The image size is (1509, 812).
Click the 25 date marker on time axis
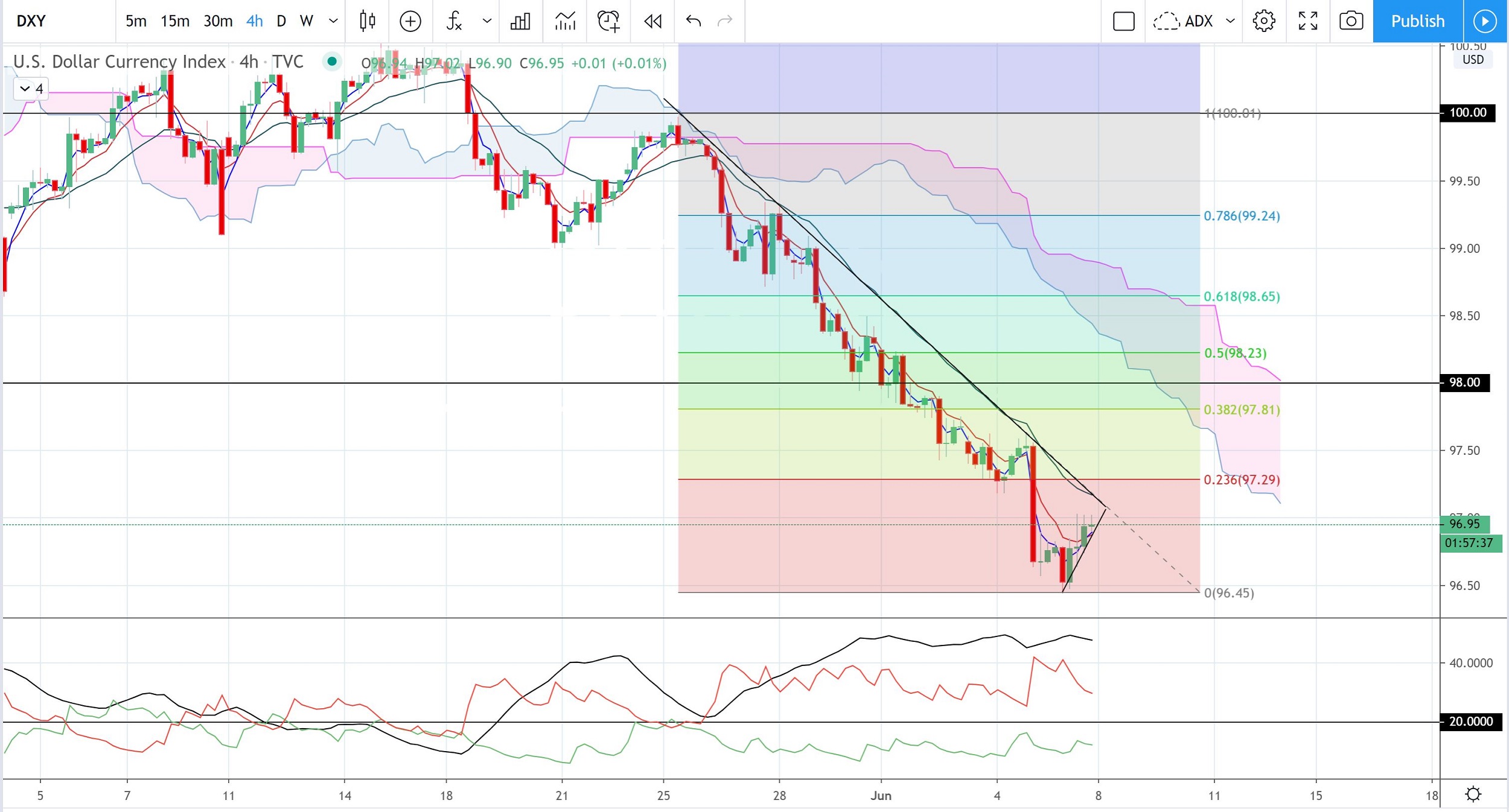point(663,796)
